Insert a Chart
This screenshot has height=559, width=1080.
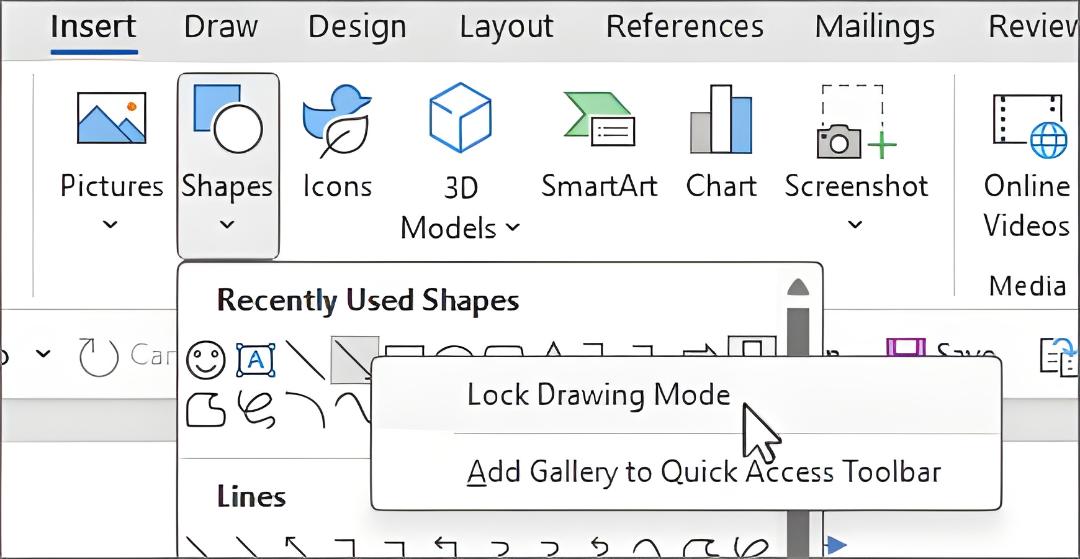pyautogui.click(x=721, y=145)
